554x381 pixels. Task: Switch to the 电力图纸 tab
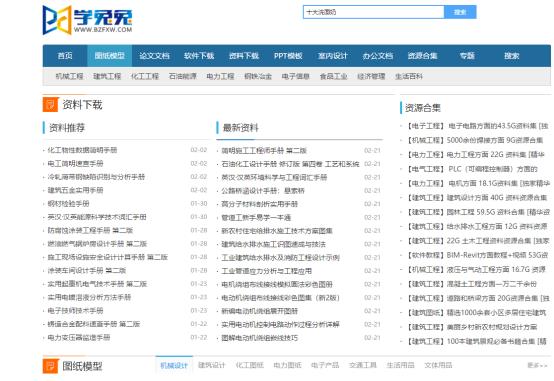pyautogui.click(x=287, y=365)
